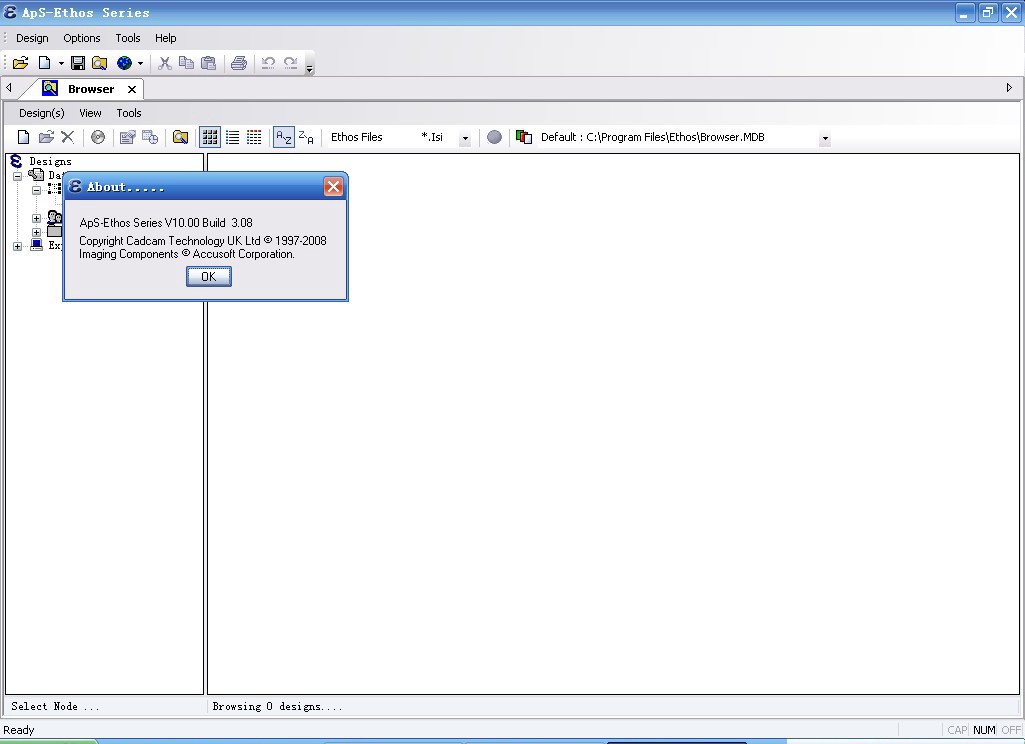Close the About dialog with red X
The height and width of the screenshot is (744, 1025).
[x=333, y=187]
